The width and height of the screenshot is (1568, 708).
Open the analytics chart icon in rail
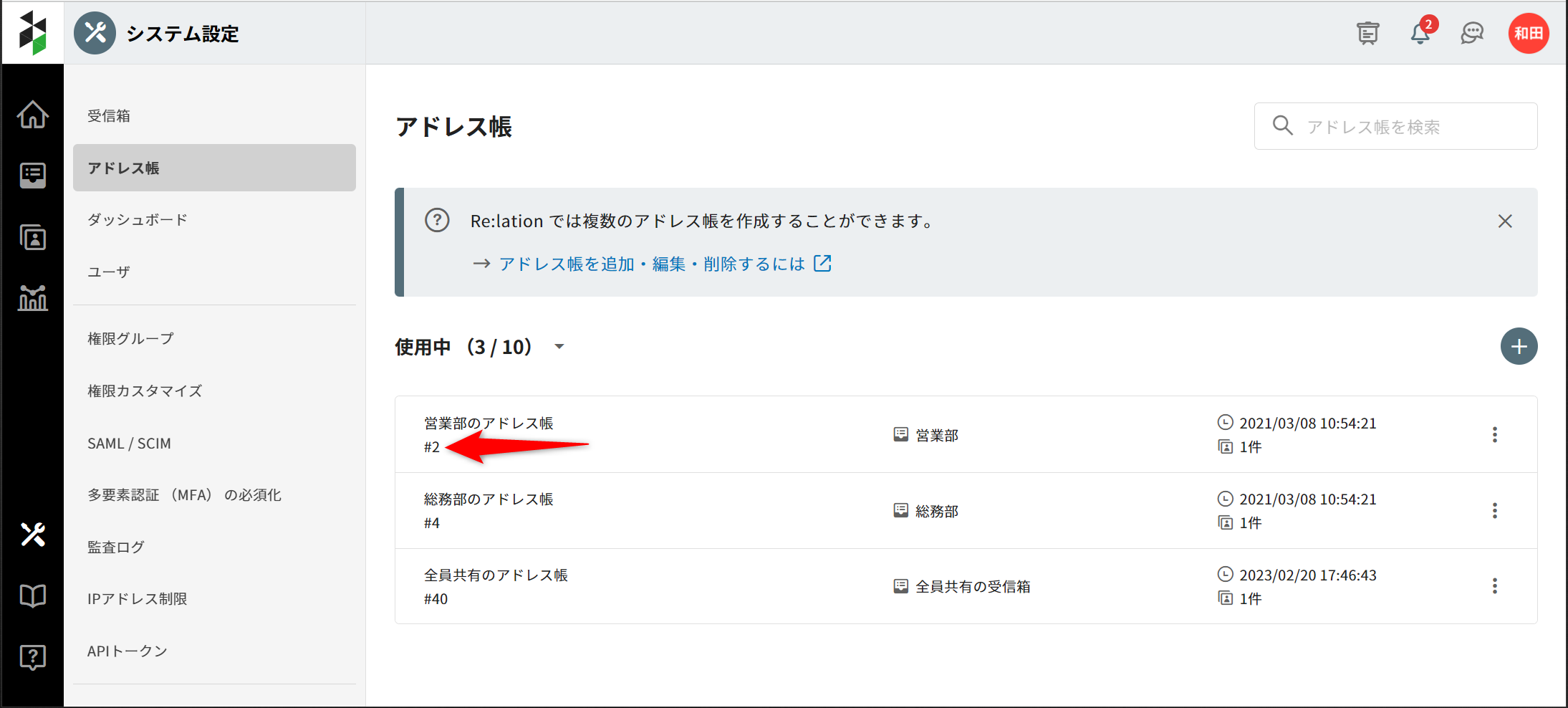[33, 297]
